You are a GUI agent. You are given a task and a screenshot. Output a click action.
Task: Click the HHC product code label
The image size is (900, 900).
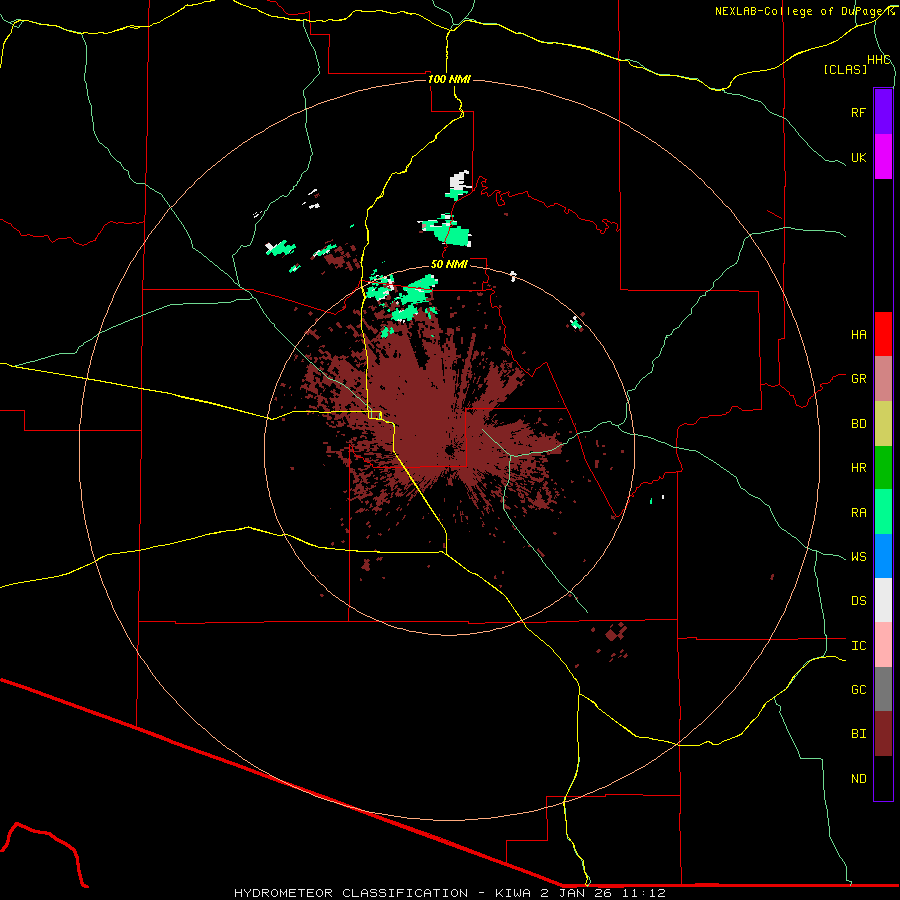(878, 60)
